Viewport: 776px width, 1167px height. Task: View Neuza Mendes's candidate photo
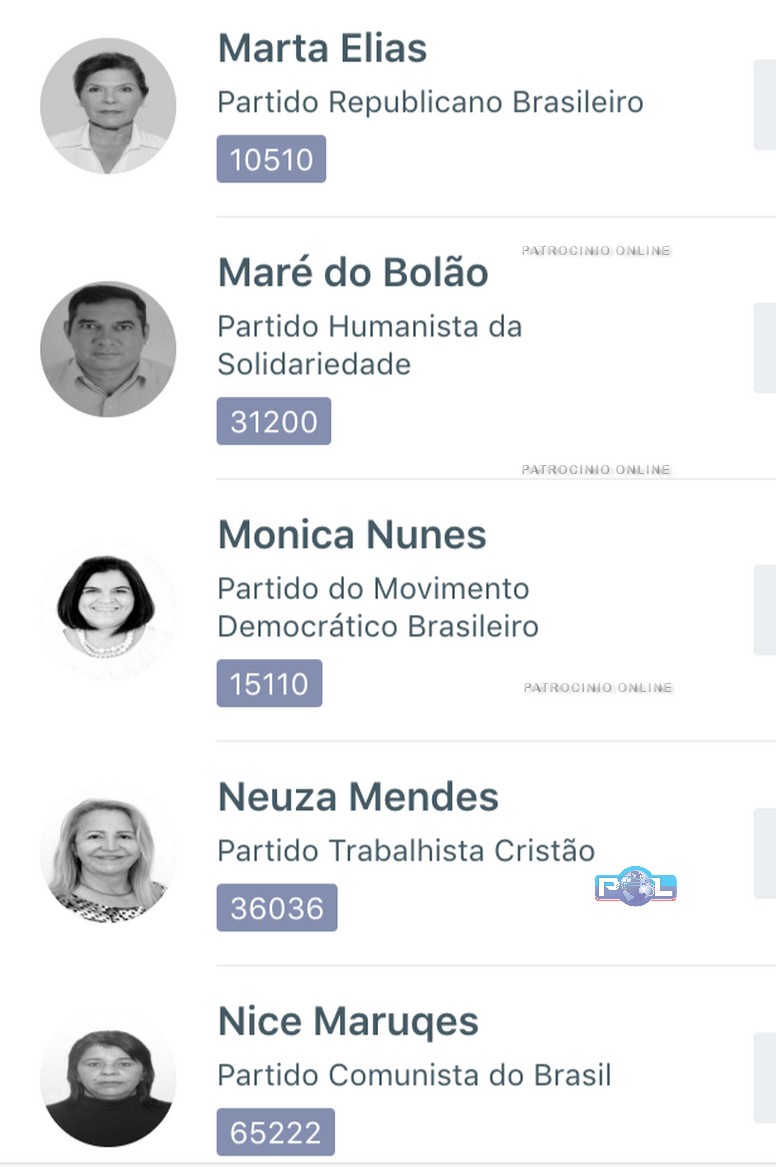click(x=108, y=853)
